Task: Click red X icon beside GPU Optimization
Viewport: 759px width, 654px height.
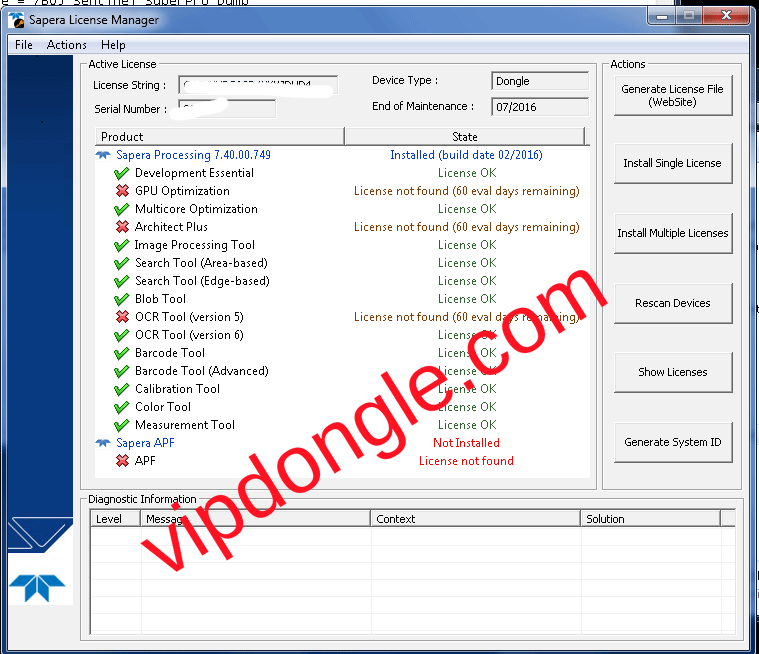Action: pyautogui.click(x=122, y=191)
